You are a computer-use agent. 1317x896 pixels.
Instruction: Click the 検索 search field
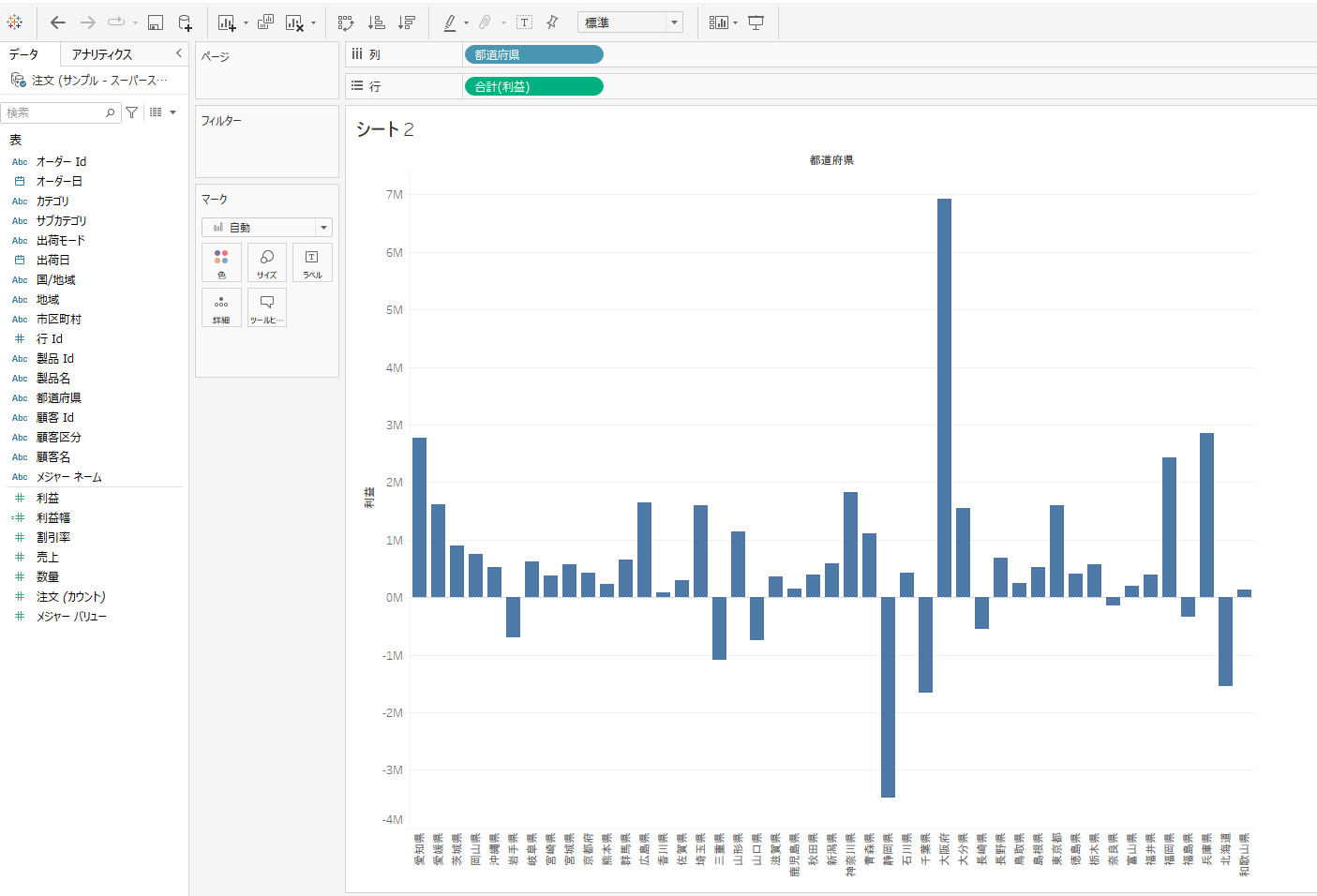point(60,112)
